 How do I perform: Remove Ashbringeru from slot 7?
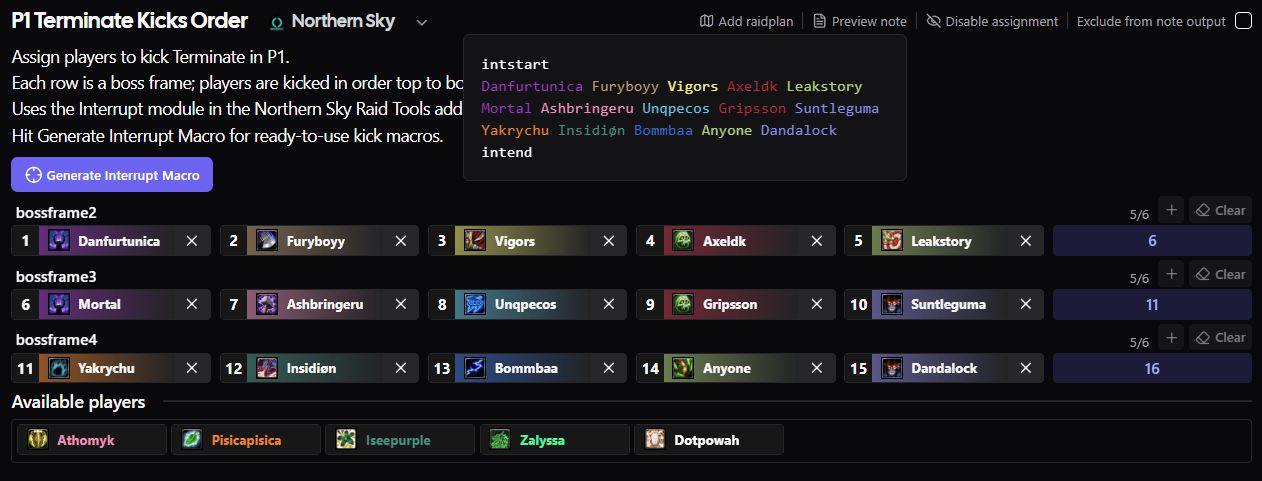[x=400, y=304]
